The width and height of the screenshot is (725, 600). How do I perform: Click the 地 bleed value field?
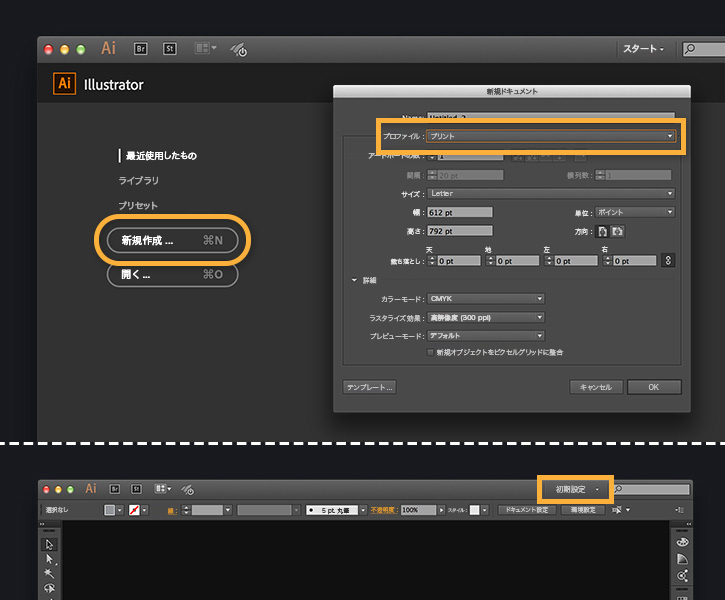point(517,261)
